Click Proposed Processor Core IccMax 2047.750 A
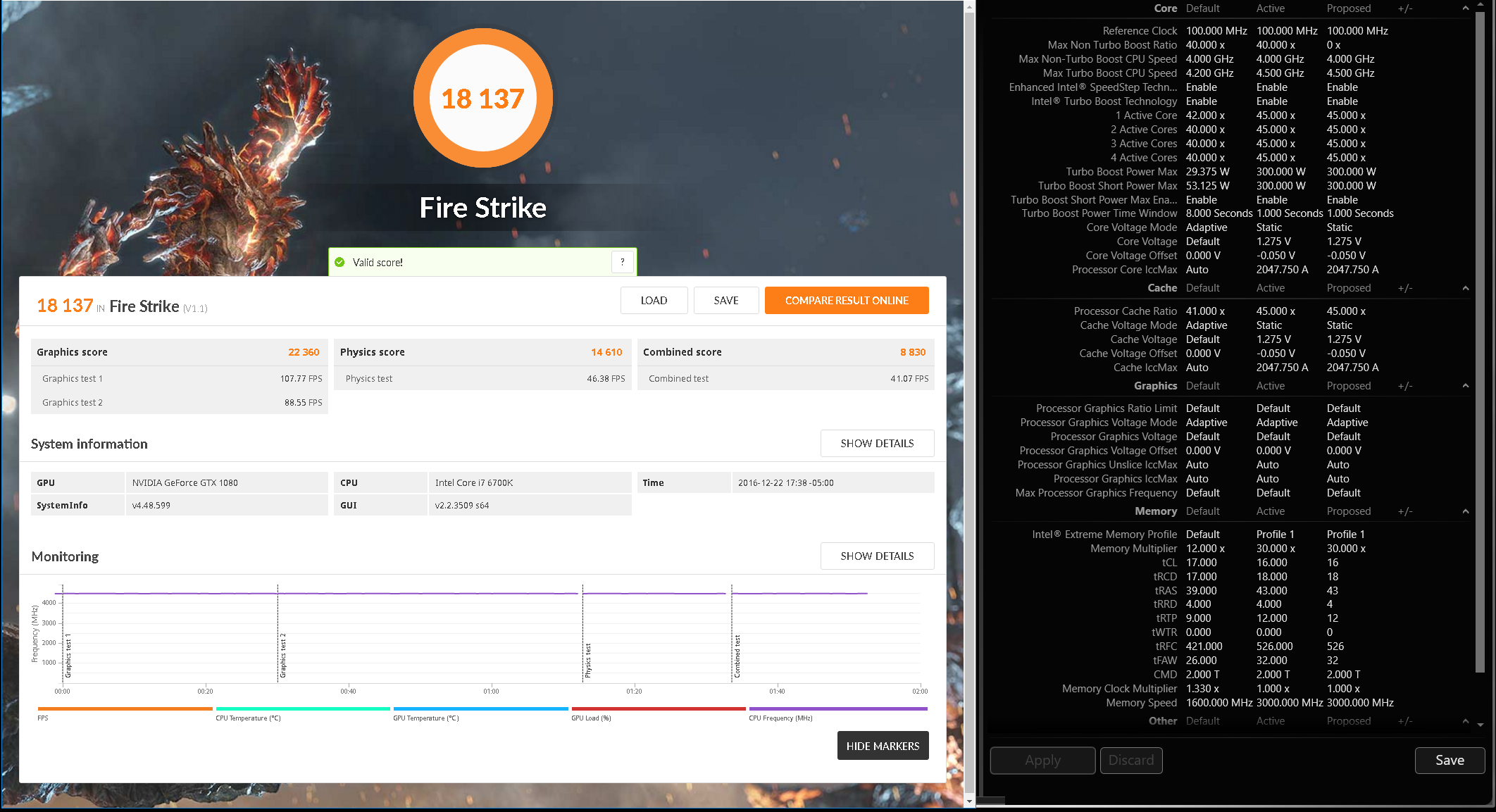1496x812 pixels. 1352,270
